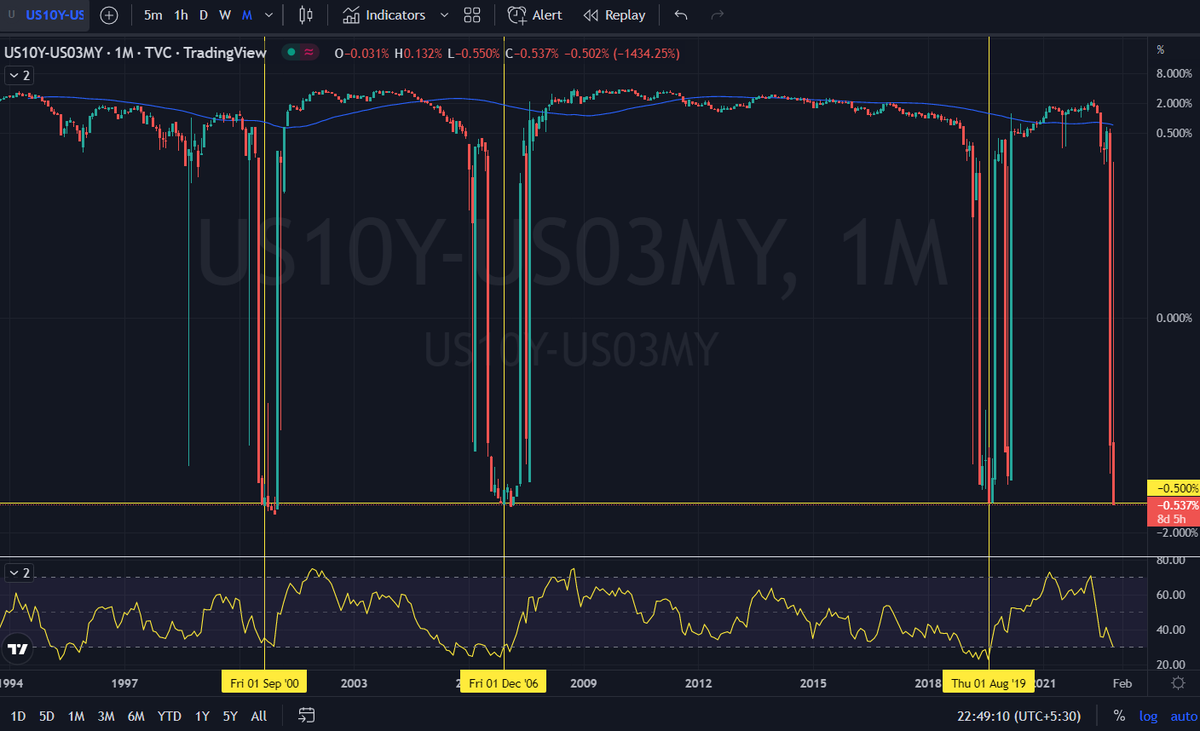Set the range to 3M
Viewport: 1200px width, 731px height.
click(106, 716)
